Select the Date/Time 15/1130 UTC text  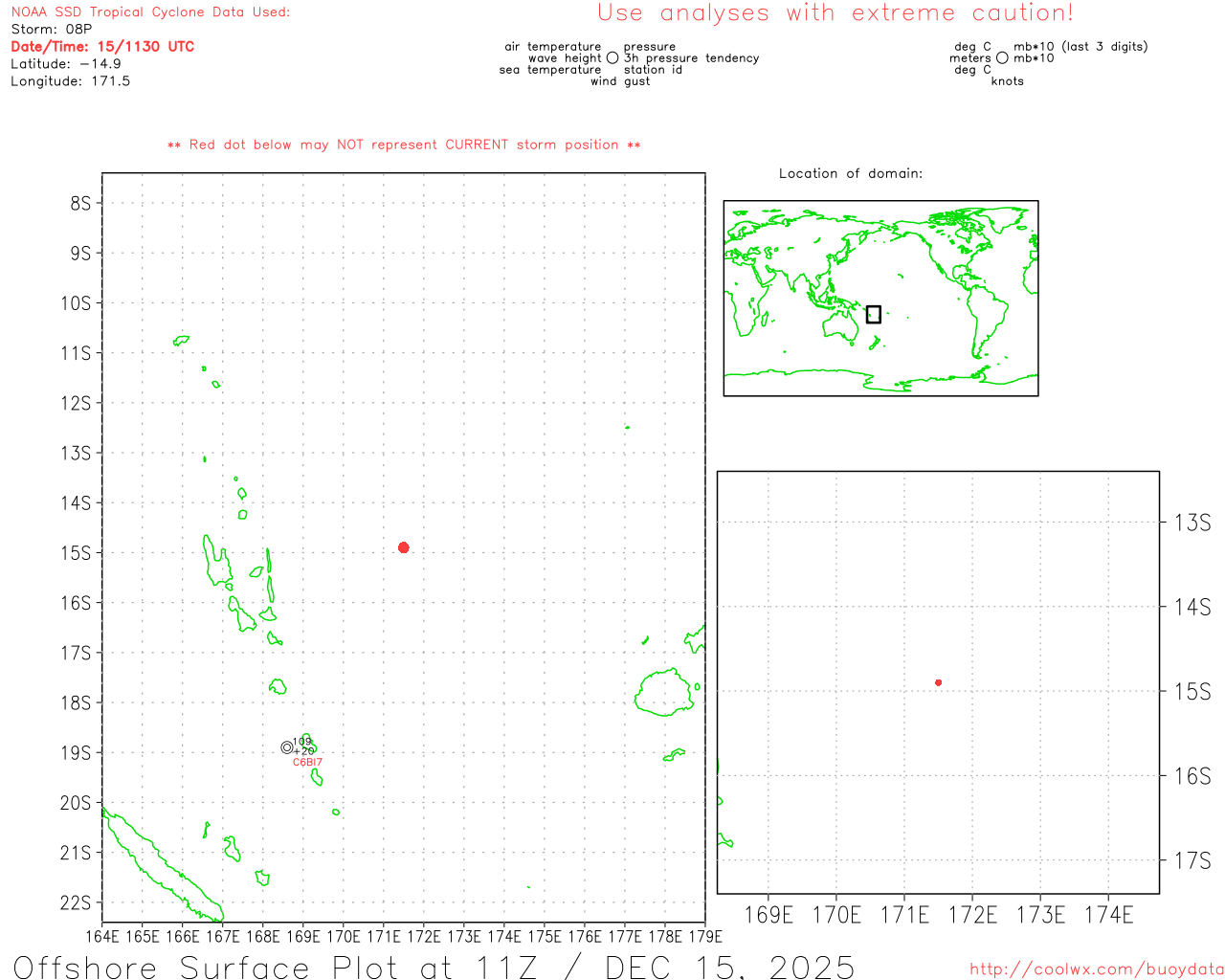tap(102, 47)
